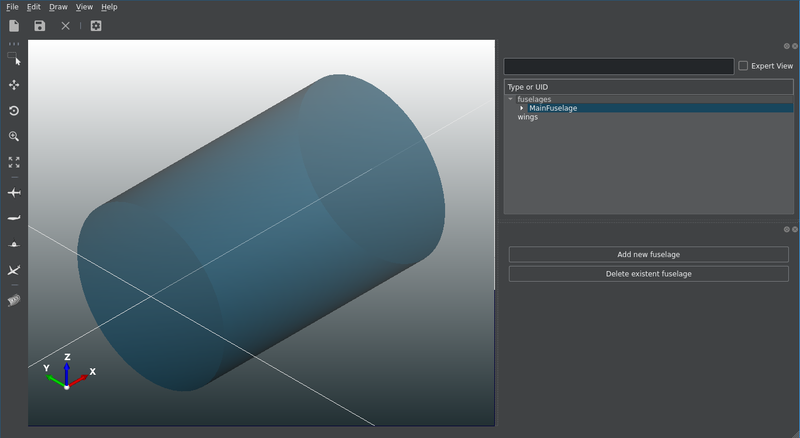Screen dimensions: 800x438
Task: Click the tree search input field
Action: (618, 66)
